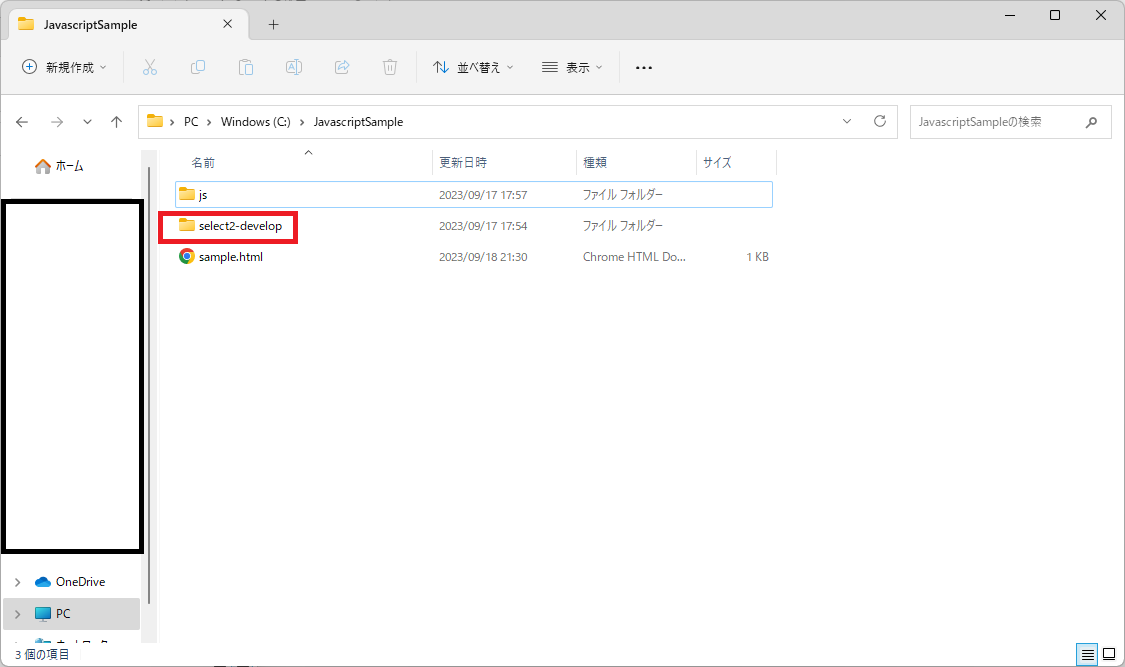Refresh the current folder view
The width and height of the screenshot is (1125, 667).
pyautogui.click(x=880, y=121)
